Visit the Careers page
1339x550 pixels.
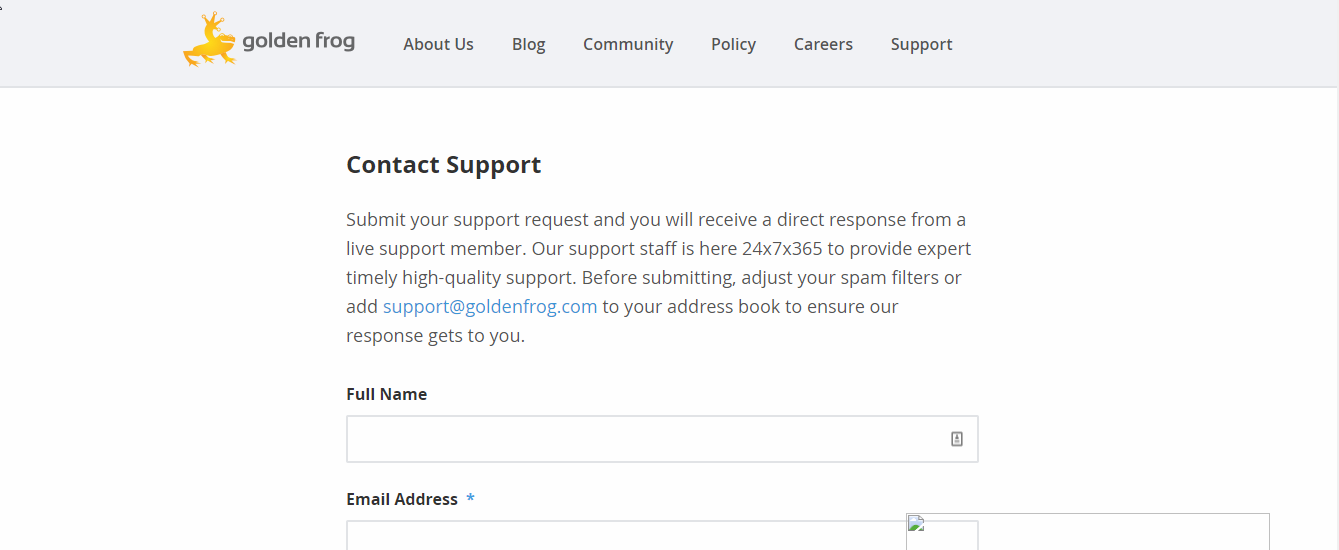[x=823, y=44]
